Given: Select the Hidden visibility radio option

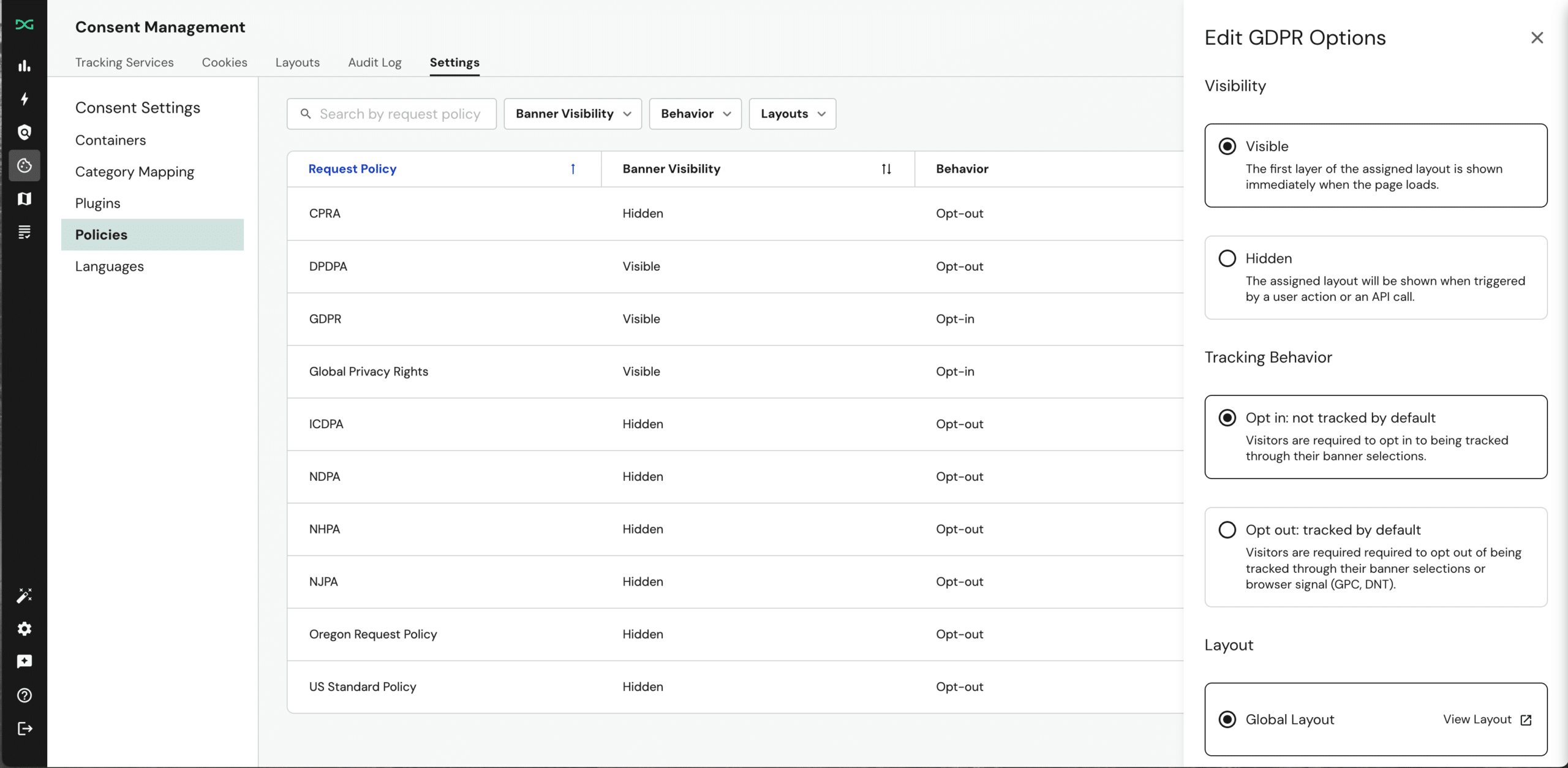Looking at the screenshot, I should 1227,258.
